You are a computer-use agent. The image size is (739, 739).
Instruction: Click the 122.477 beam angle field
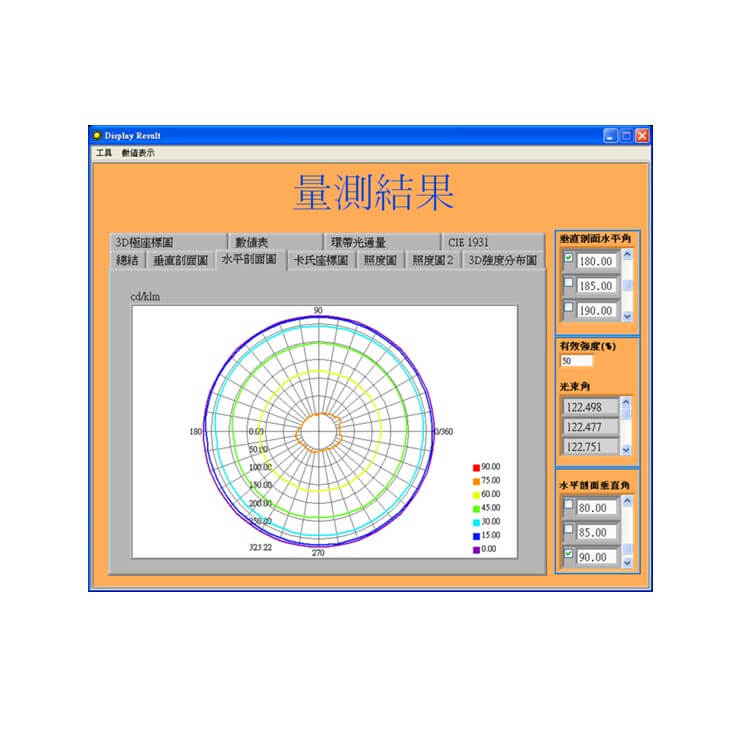tap(591, 427)
